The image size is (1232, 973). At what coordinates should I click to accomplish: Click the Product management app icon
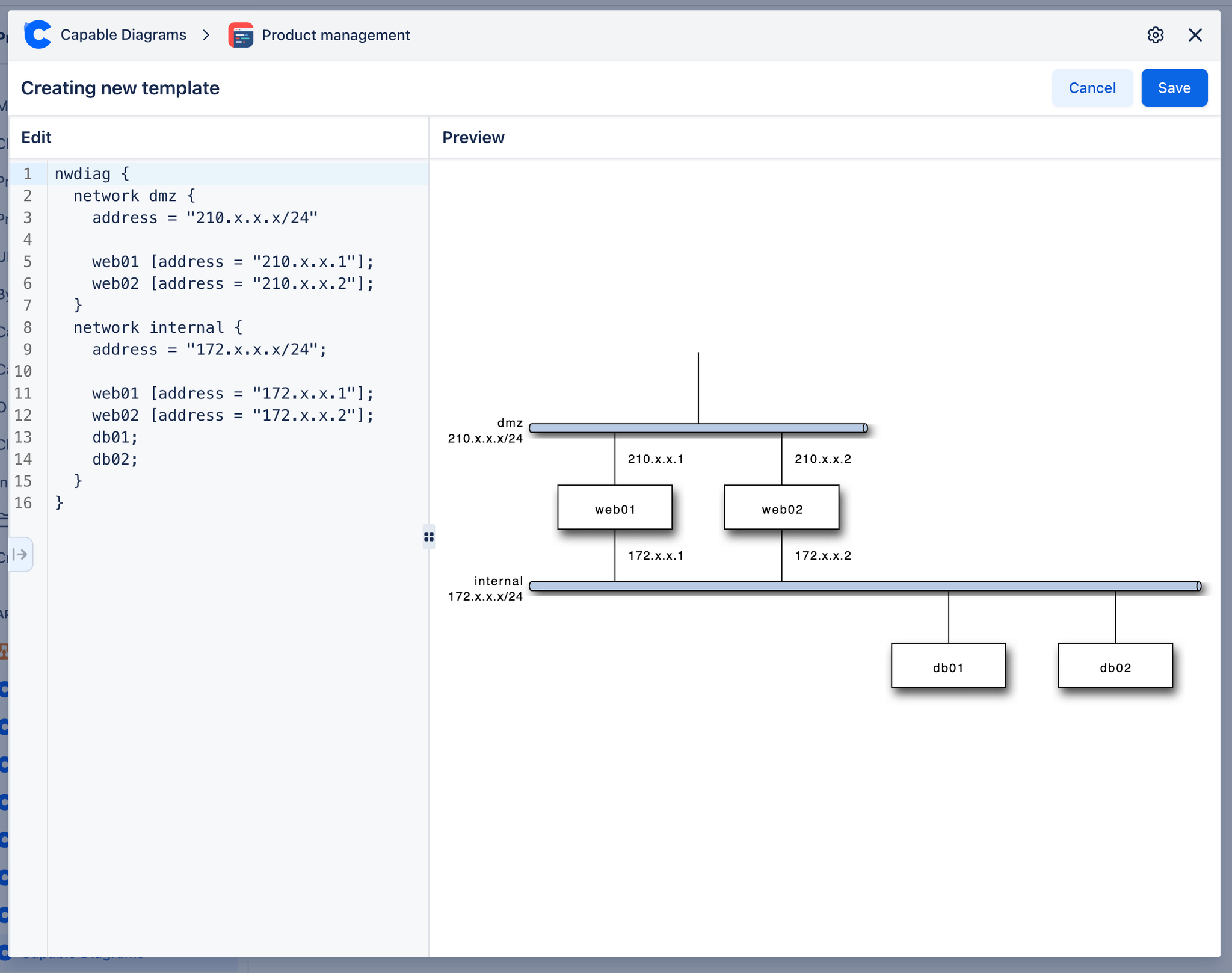[241, 36]
